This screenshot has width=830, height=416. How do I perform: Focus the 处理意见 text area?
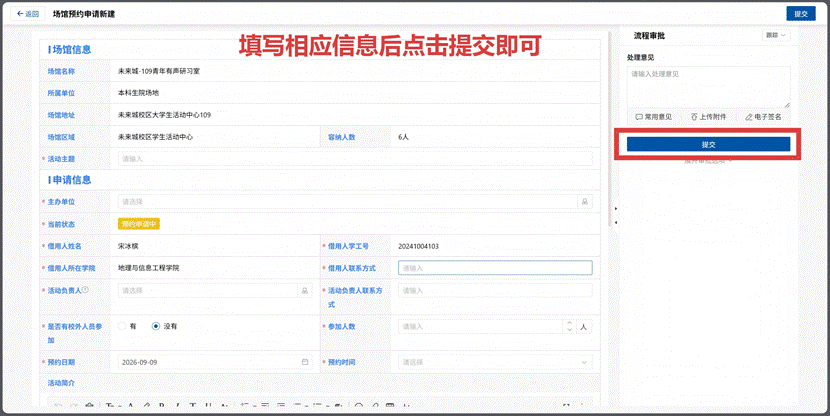pos(708,87)
